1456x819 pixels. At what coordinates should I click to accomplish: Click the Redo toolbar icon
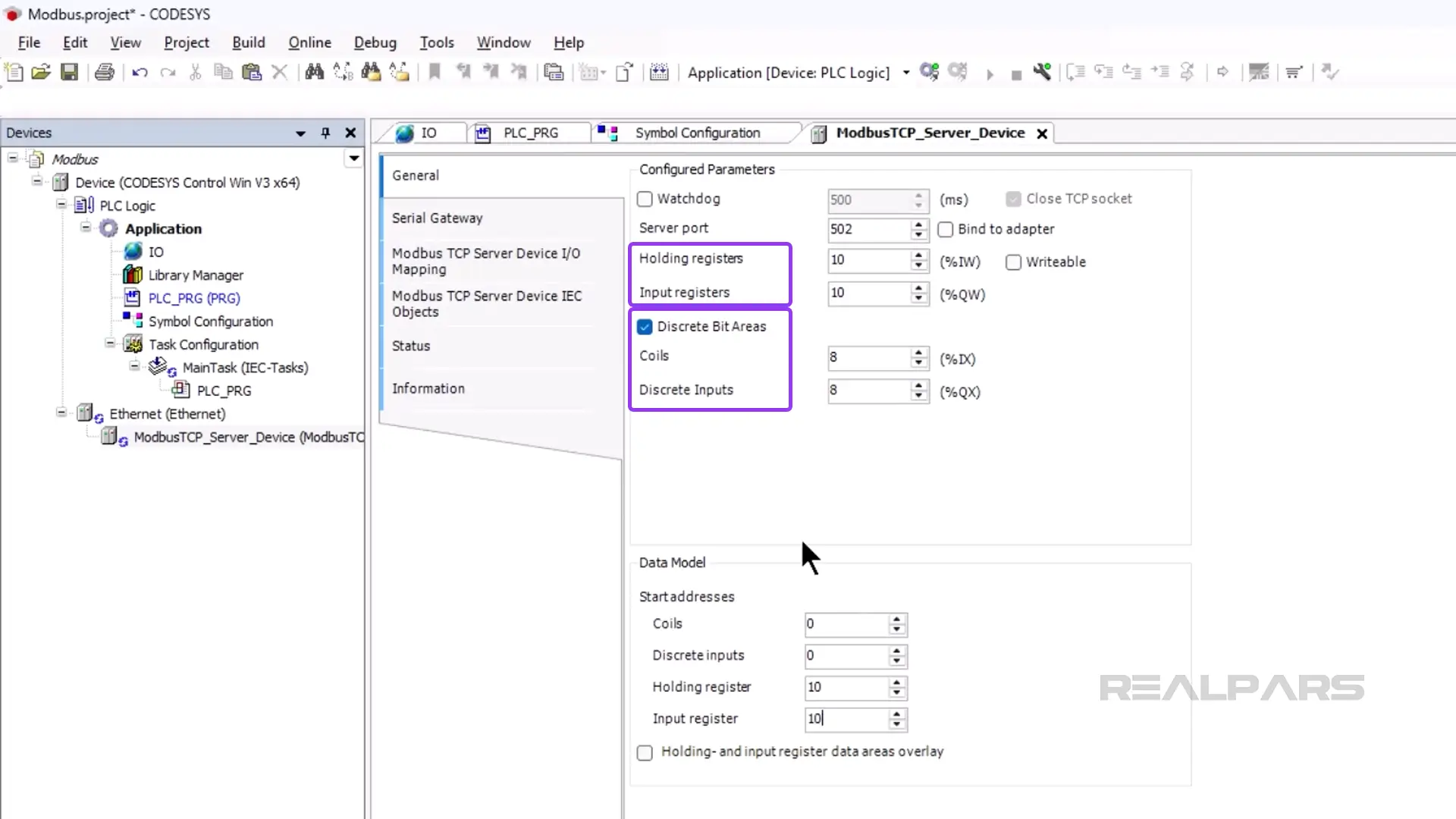point(168,73)
